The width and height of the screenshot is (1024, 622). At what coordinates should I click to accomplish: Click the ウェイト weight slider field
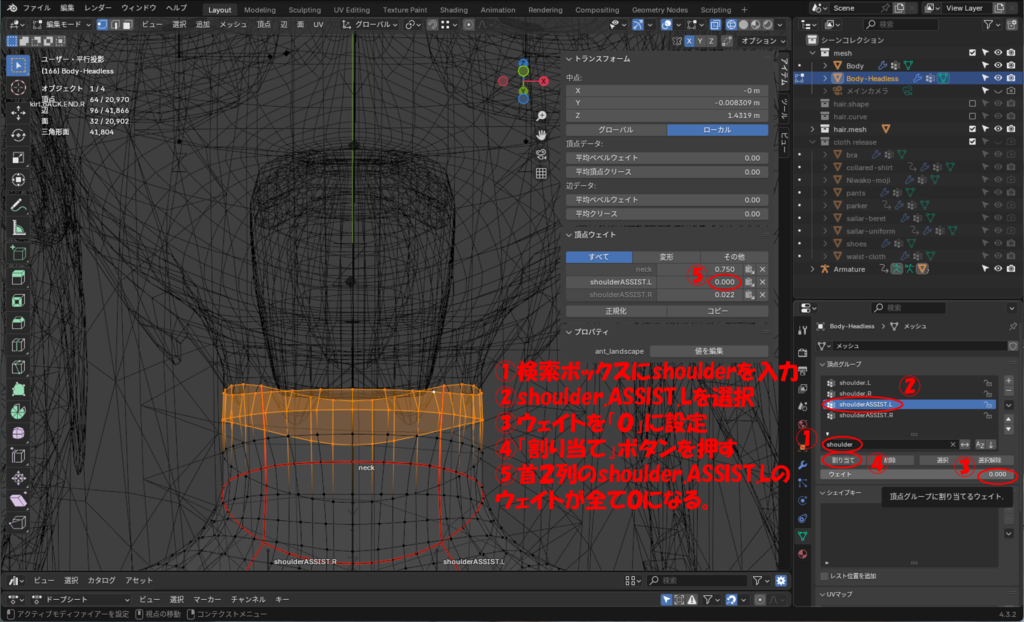pyautogui.click(x=915, y=474)
